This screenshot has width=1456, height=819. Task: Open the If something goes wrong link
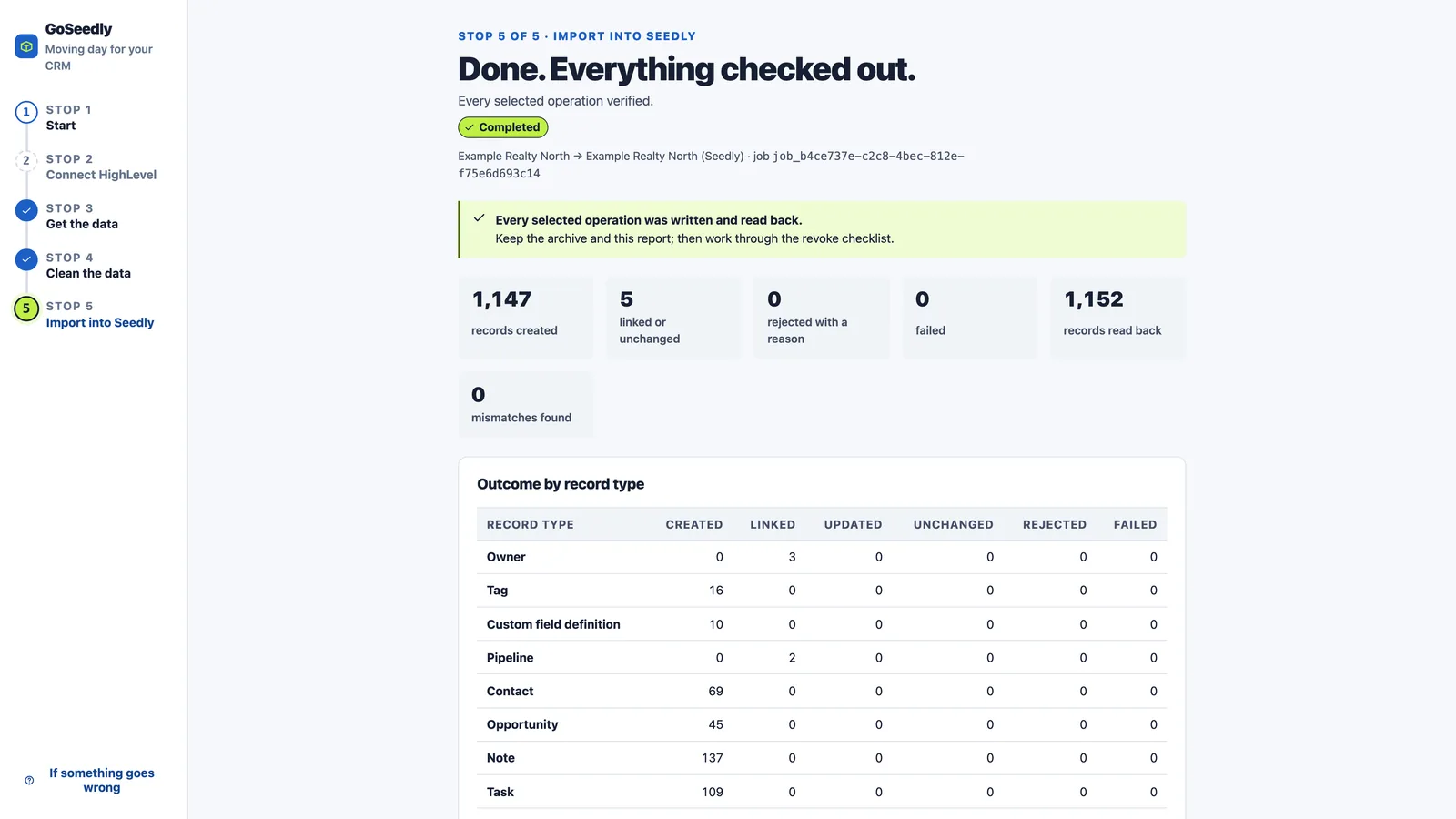pos(101,780)
